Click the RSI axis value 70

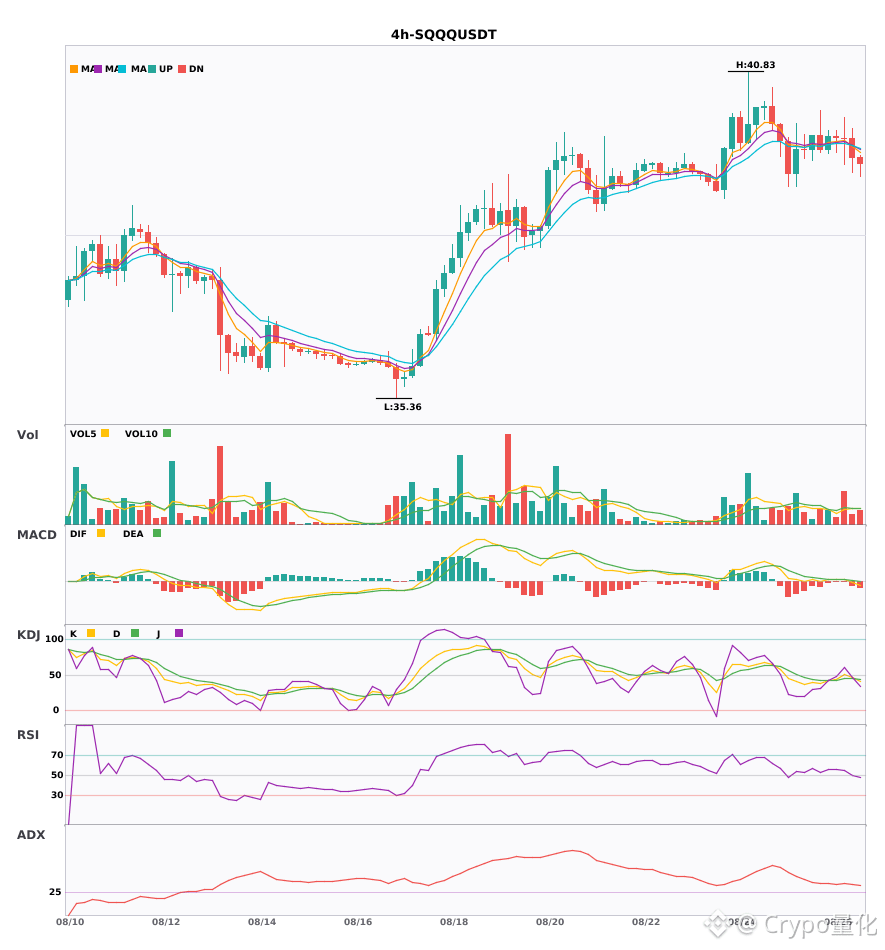click(57, 754)
